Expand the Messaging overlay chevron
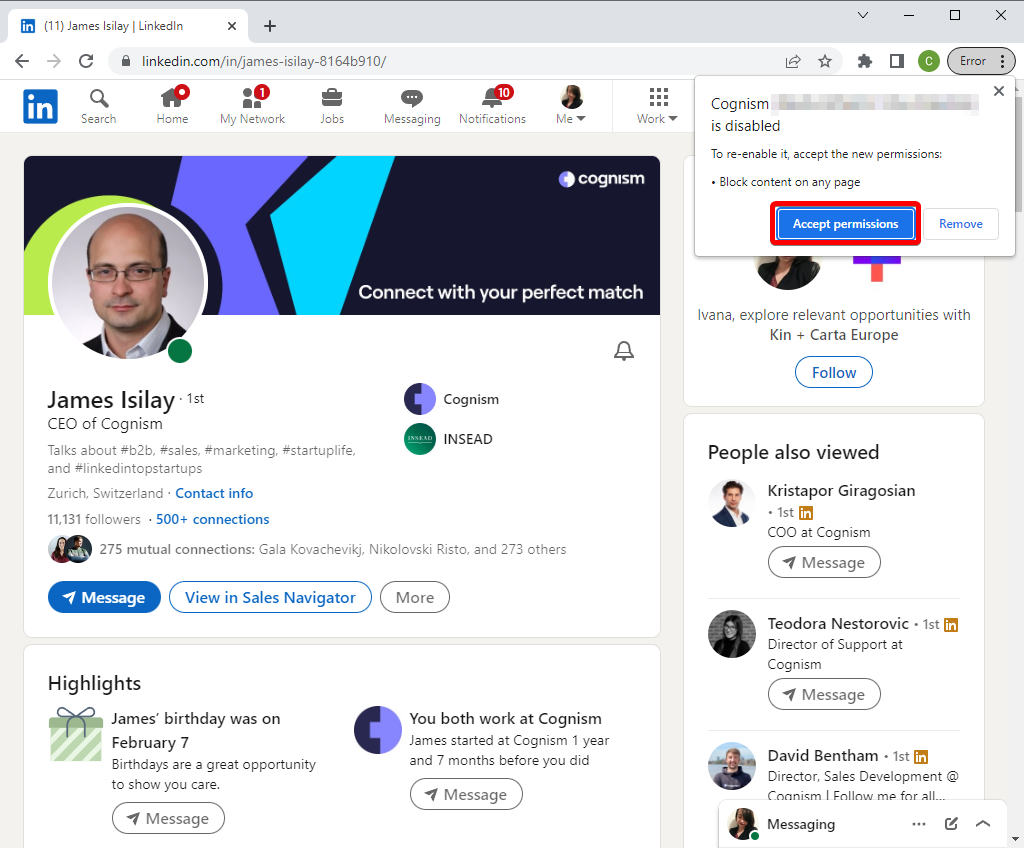The image size is (1024, 848). (x=983, y=824)
